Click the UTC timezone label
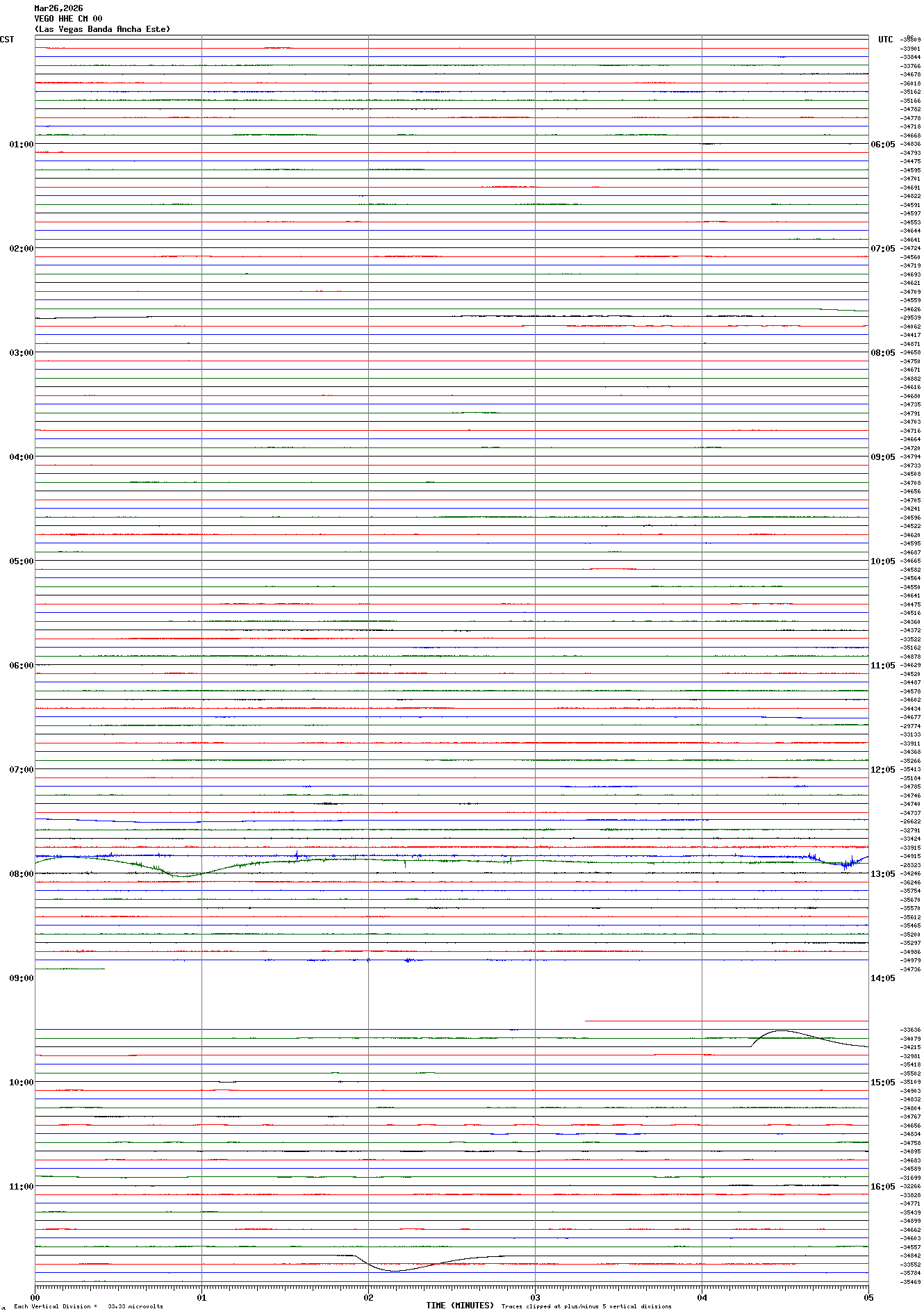The image size is (924, 1316). click(885, 40)
